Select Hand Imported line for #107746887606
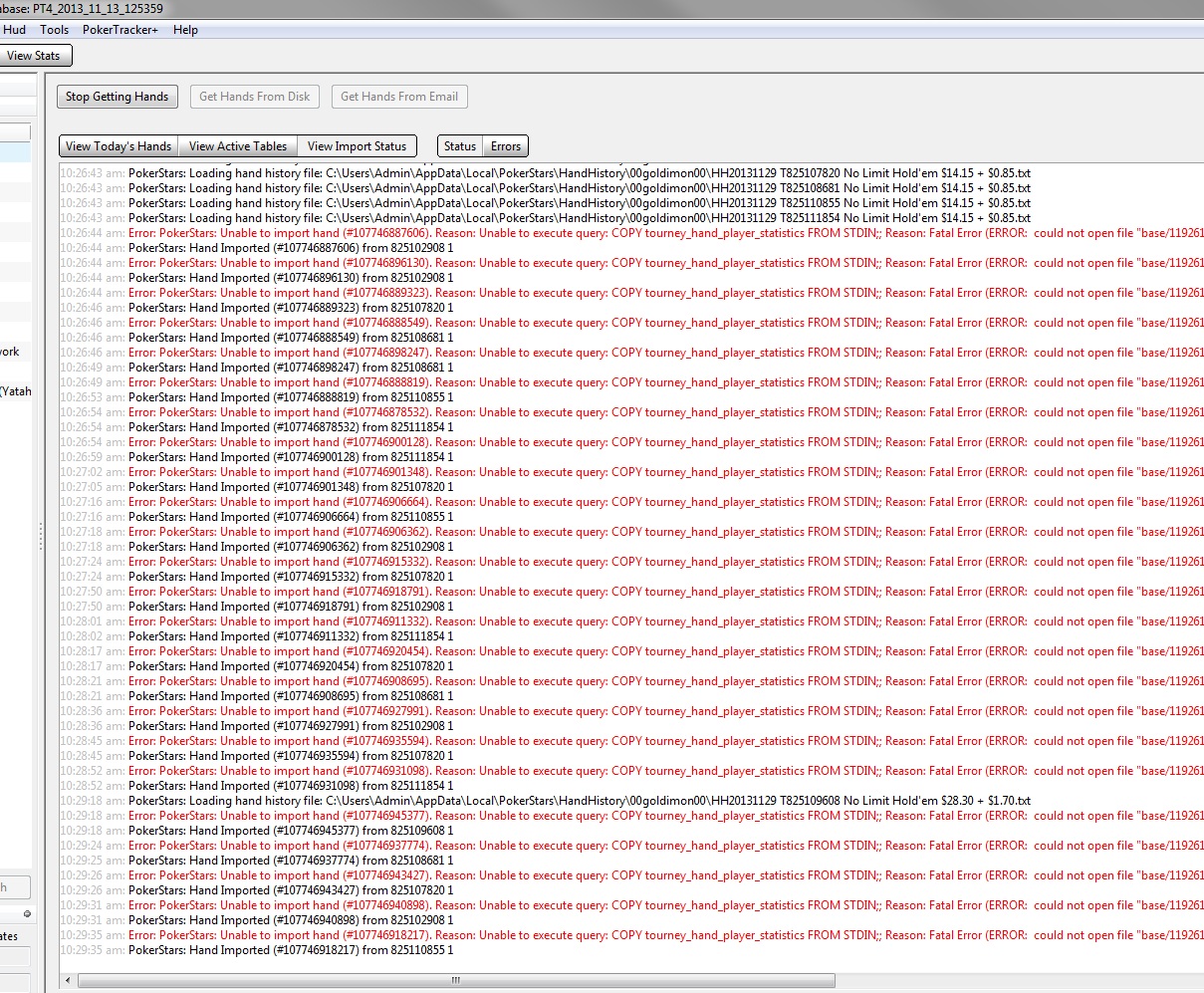The image size is (1204, 993). (x=257, y=248)
